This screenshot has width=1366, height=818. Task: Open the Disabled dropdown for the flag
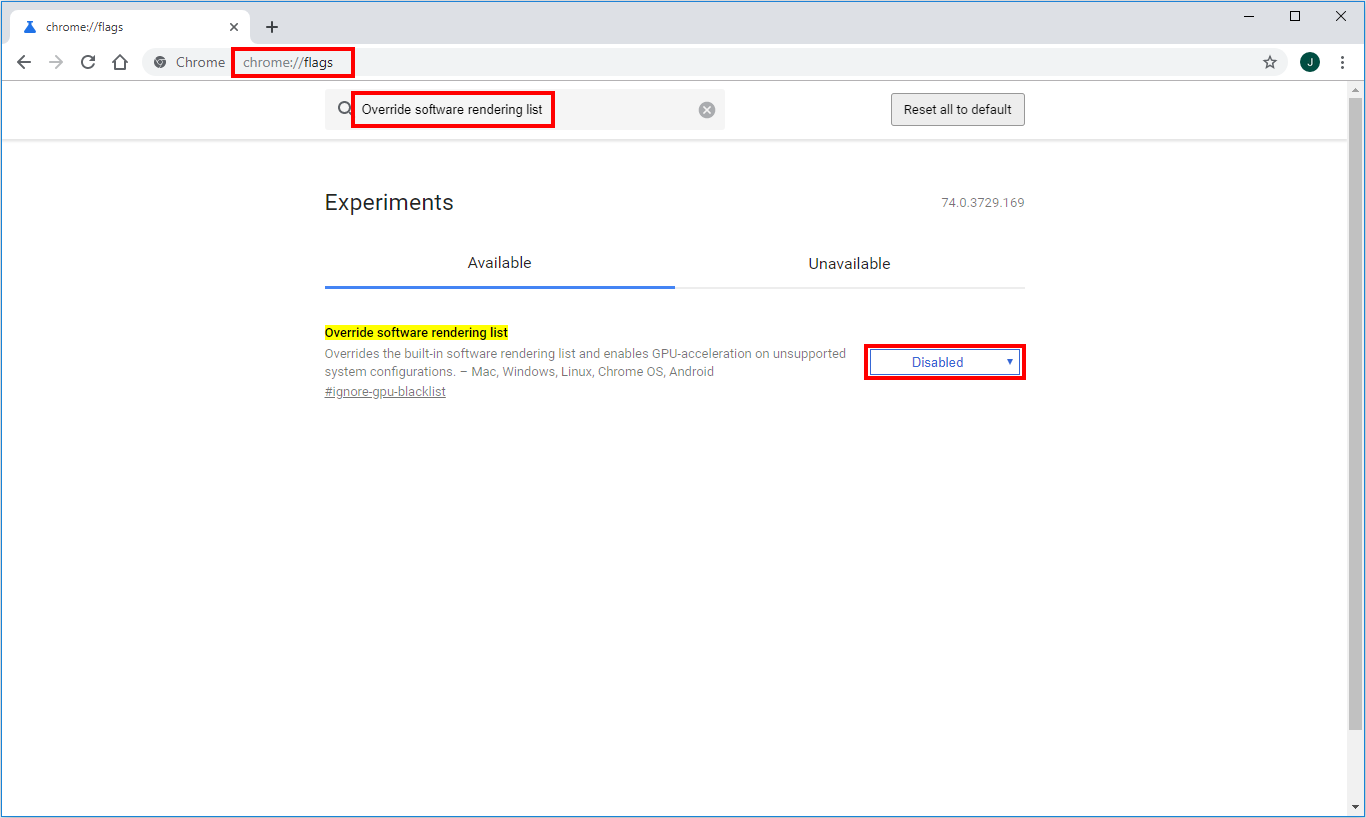tap(945, 362)
